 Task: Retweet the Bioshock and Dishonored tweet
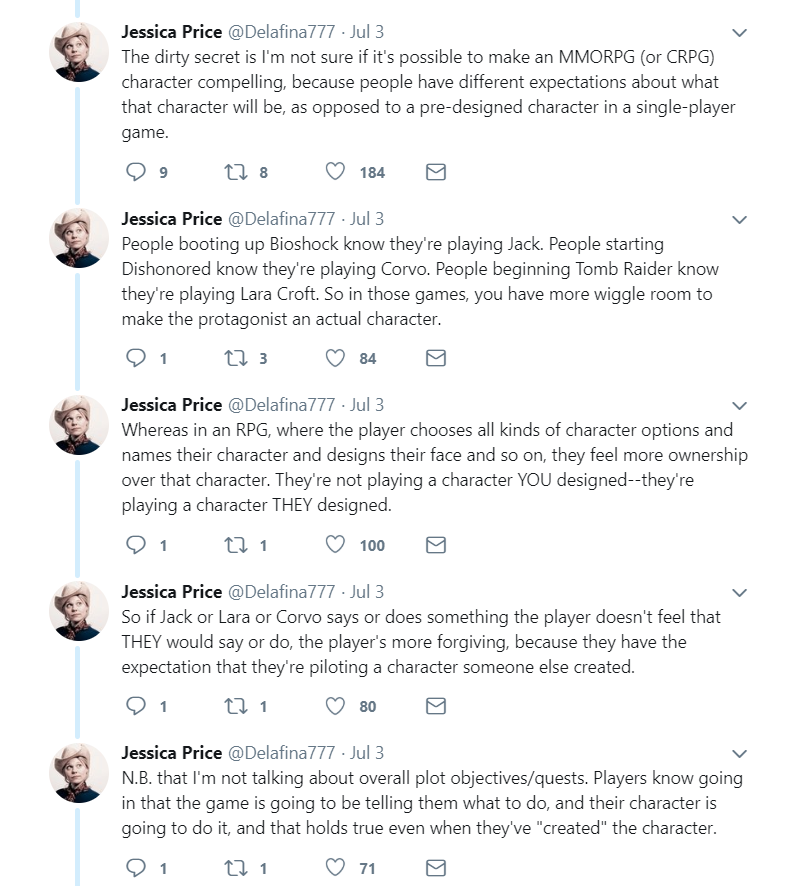(236, 358)
